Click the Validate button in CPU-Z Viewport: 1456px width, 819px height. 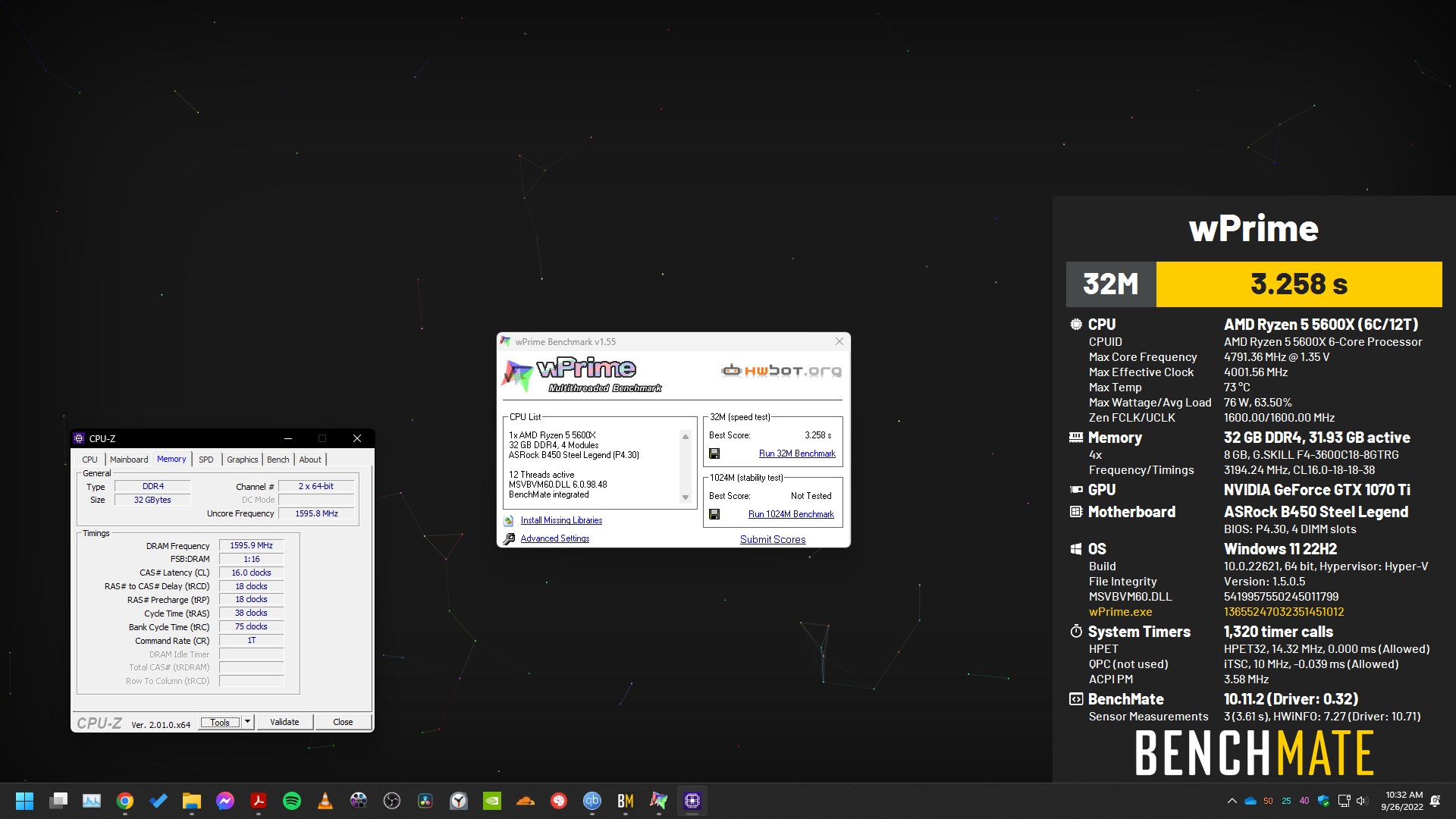(x=284, y=722)
